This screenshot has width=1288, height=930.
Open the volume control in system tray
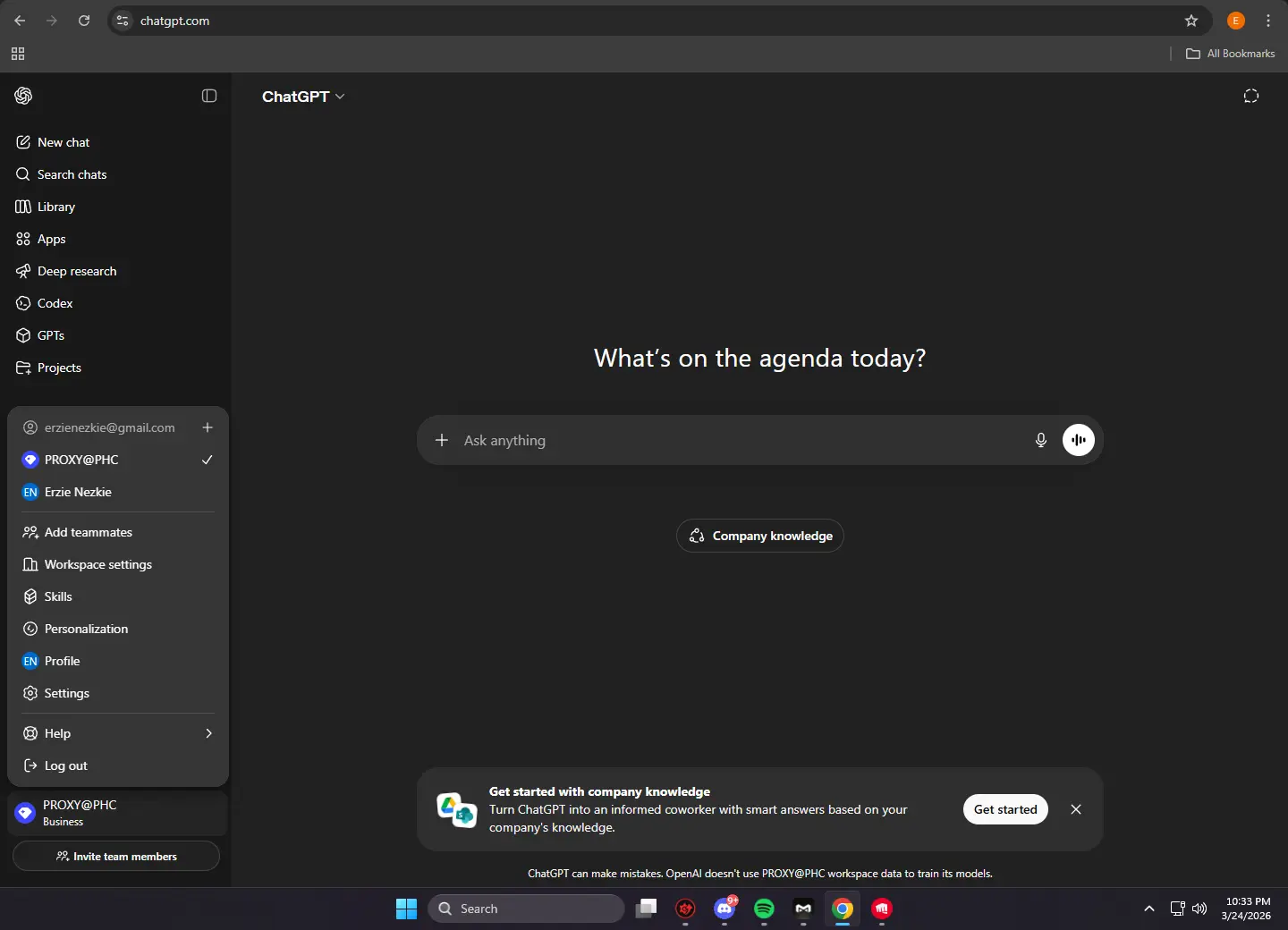click(1199, 909)
